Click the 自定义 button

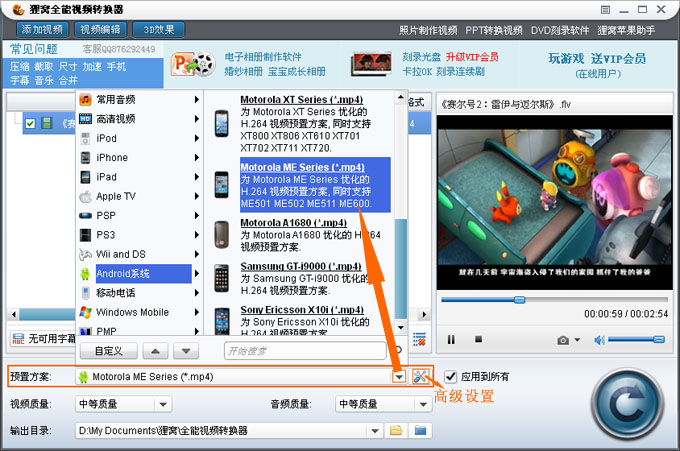coord(109,351)
